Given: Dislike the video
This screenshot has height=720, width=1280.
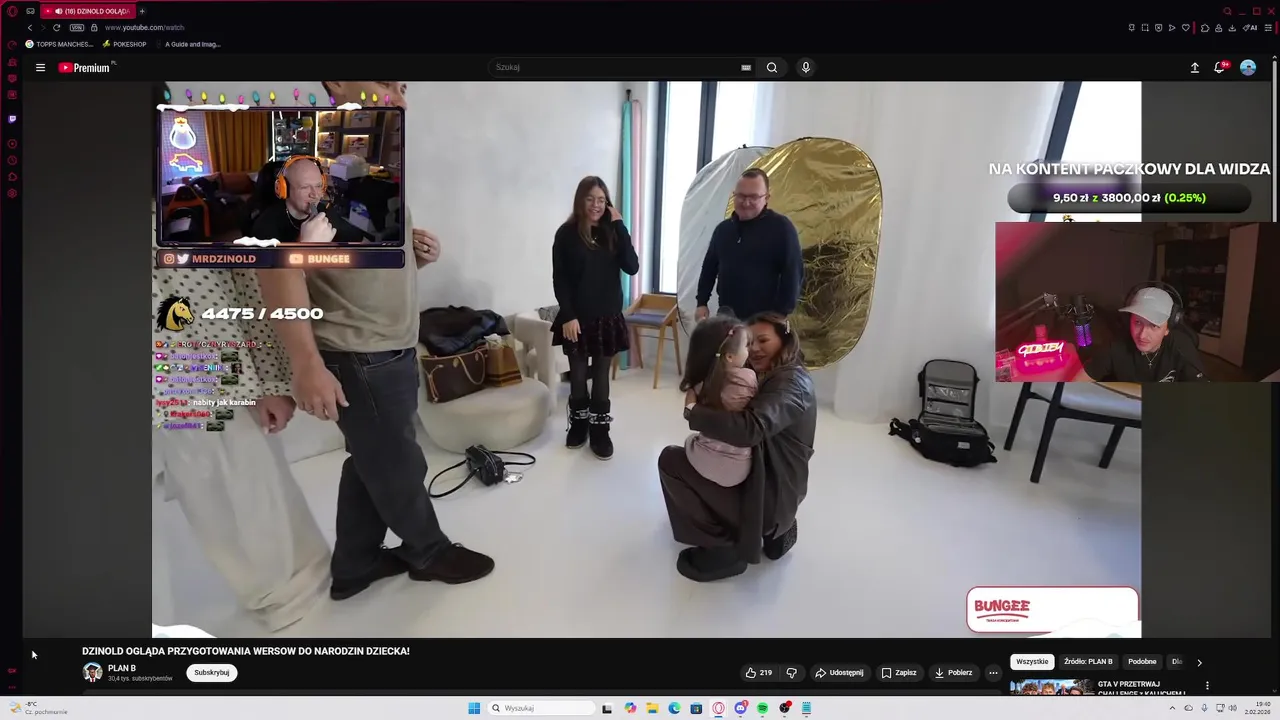Looking at the screenshot, I should click(x=791, y=673).
